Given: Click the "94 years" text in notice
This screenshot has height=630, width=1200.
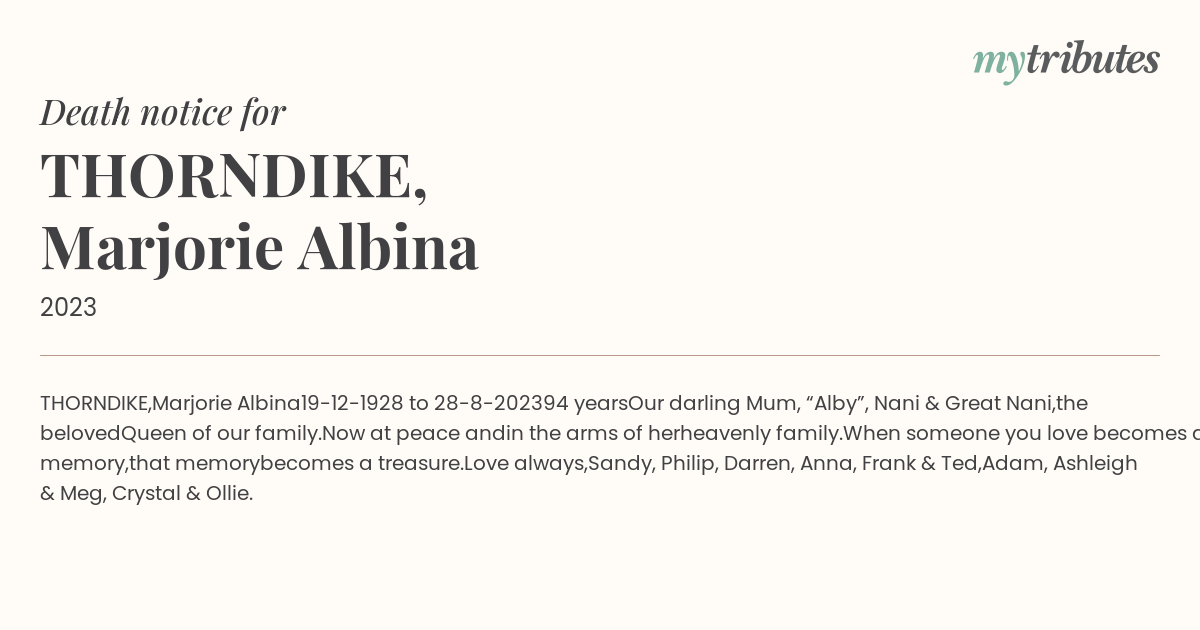Looking at the screenshot, I should (584, 404).
